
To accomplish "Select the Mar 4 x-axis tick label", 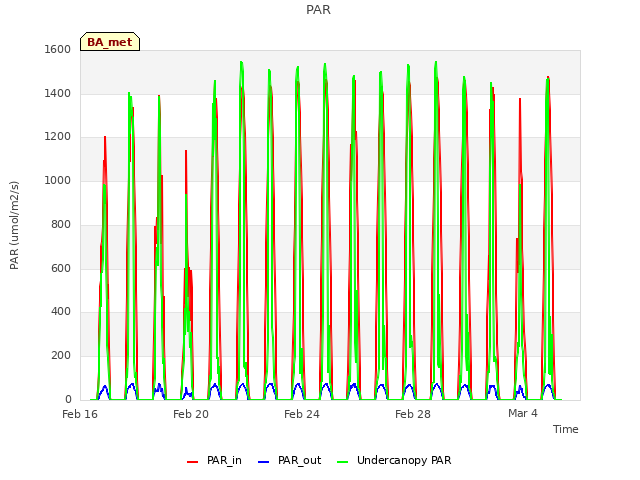I will tap(523, 413).
